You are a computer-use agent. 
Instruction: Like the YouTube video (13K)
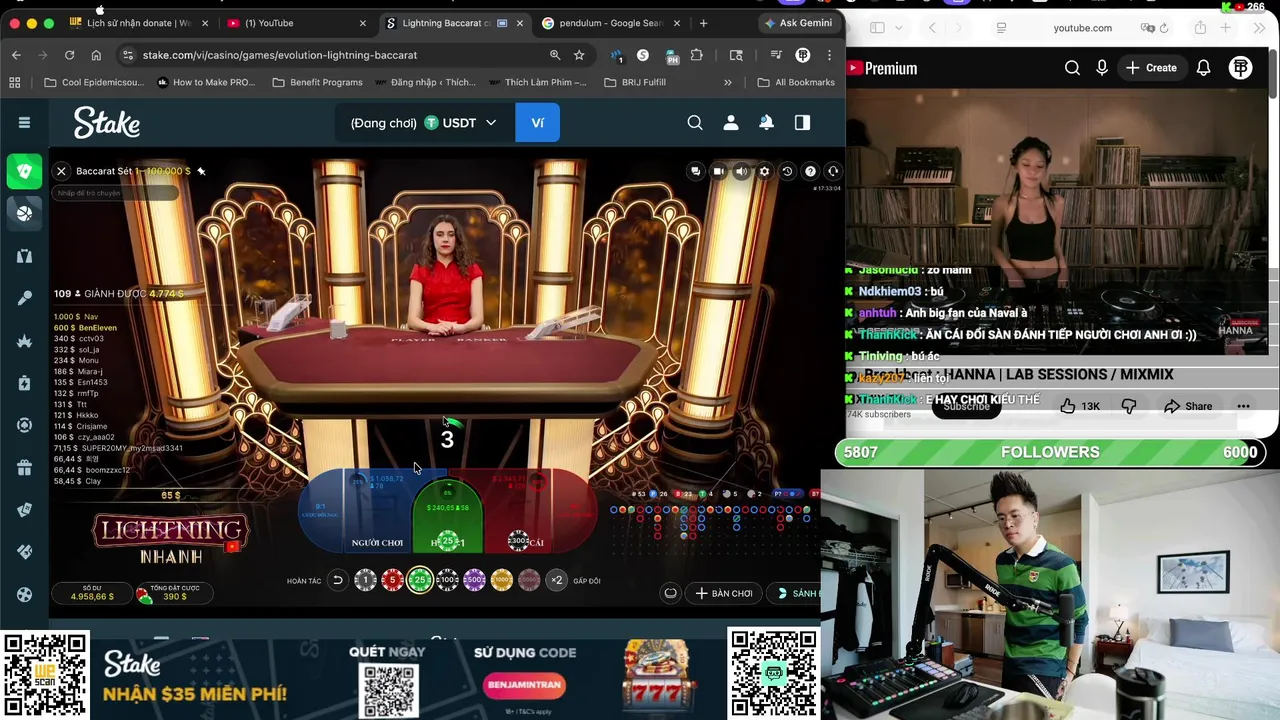coord(1079,406)
